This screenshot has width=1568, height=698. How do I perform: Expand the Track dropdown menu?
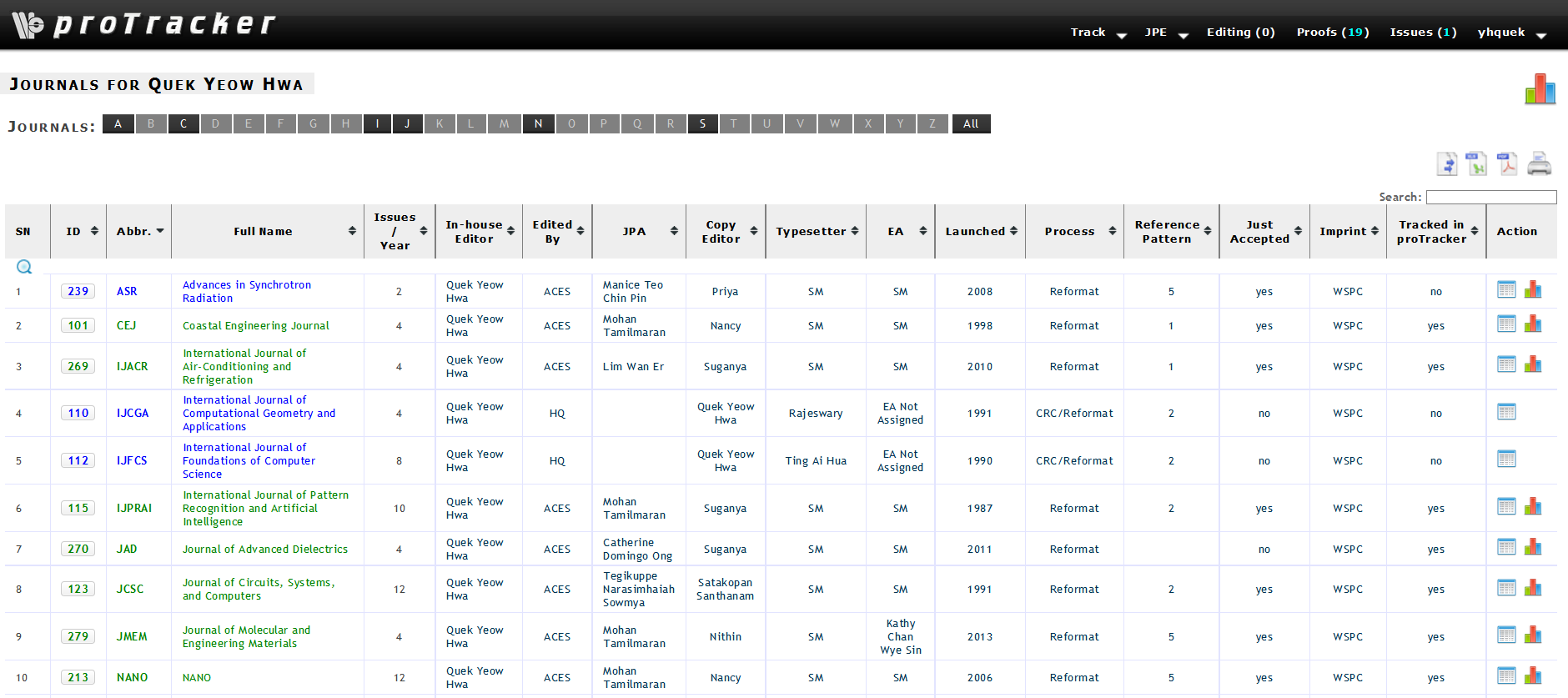point(1098,33)
